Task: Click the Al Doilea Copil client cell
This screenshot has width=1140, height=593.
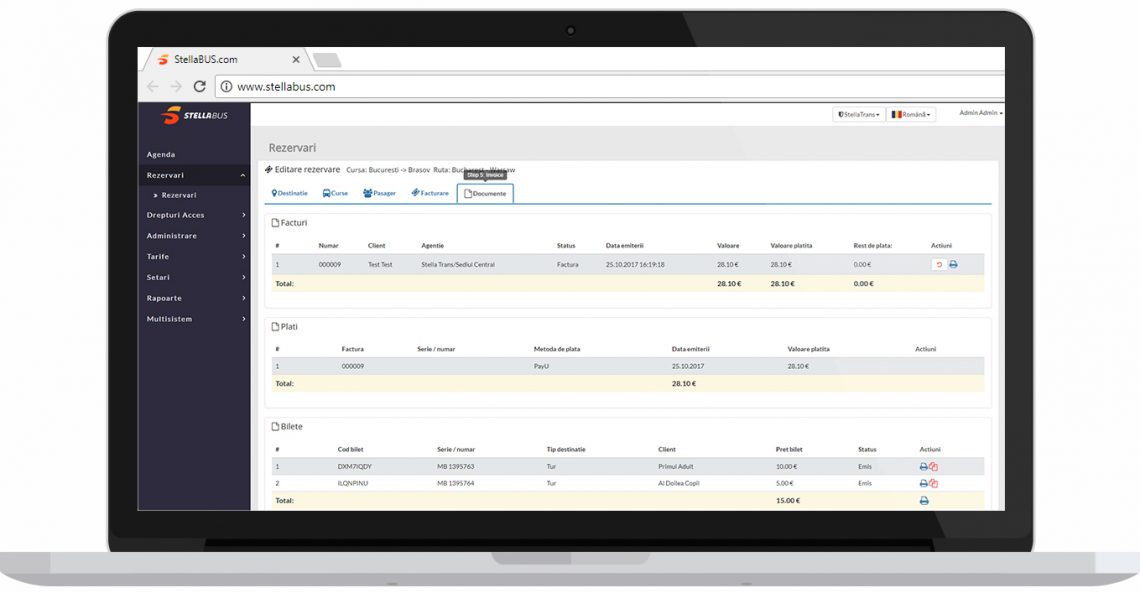Action: (679, 483)
